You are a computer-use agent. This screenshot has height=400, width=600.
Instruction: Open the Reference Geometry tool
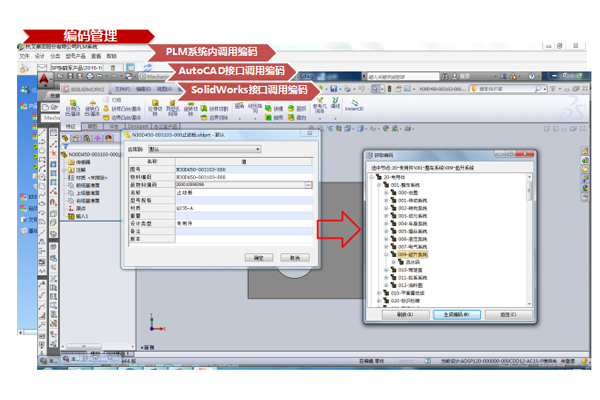320,105
